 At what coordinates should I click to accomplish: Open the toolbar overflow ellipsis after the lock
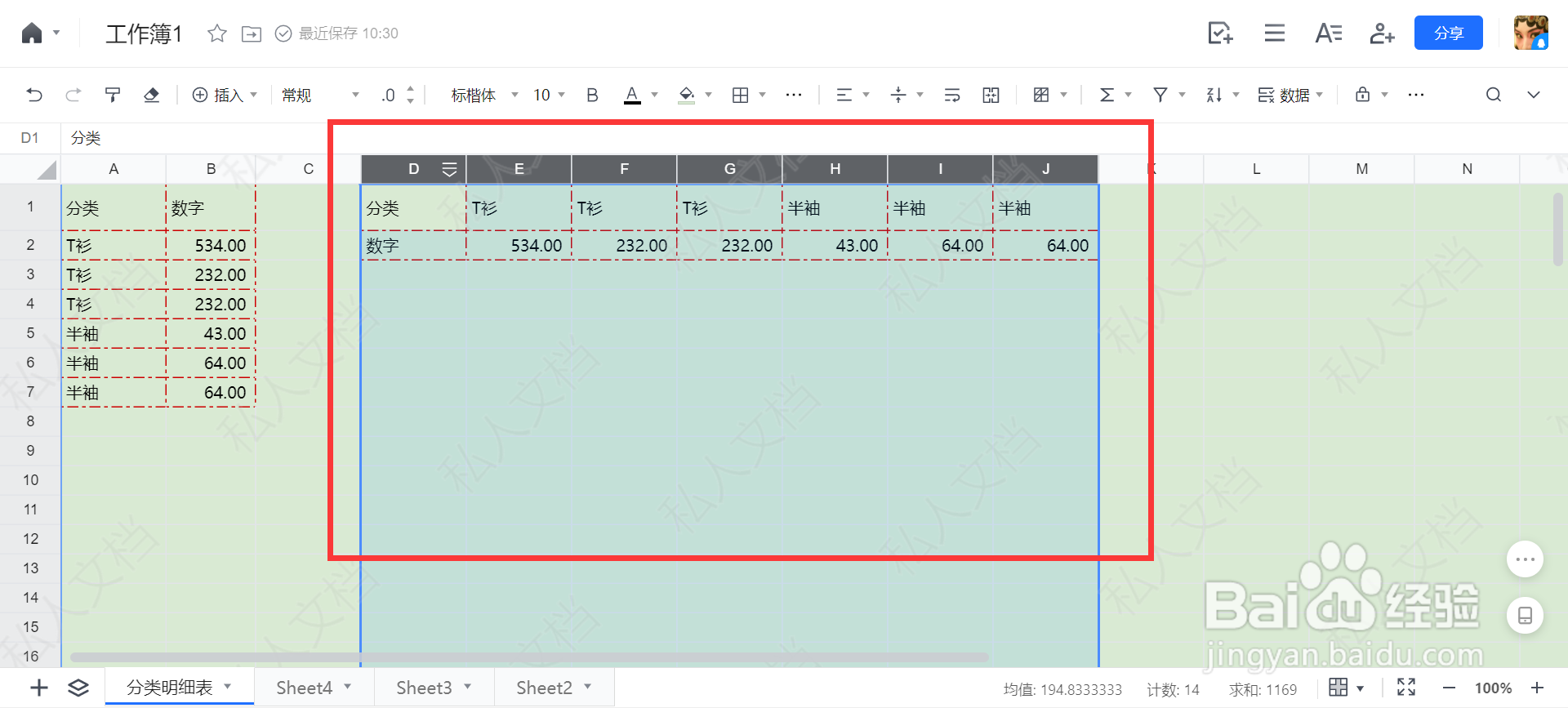pos(1416,95)
